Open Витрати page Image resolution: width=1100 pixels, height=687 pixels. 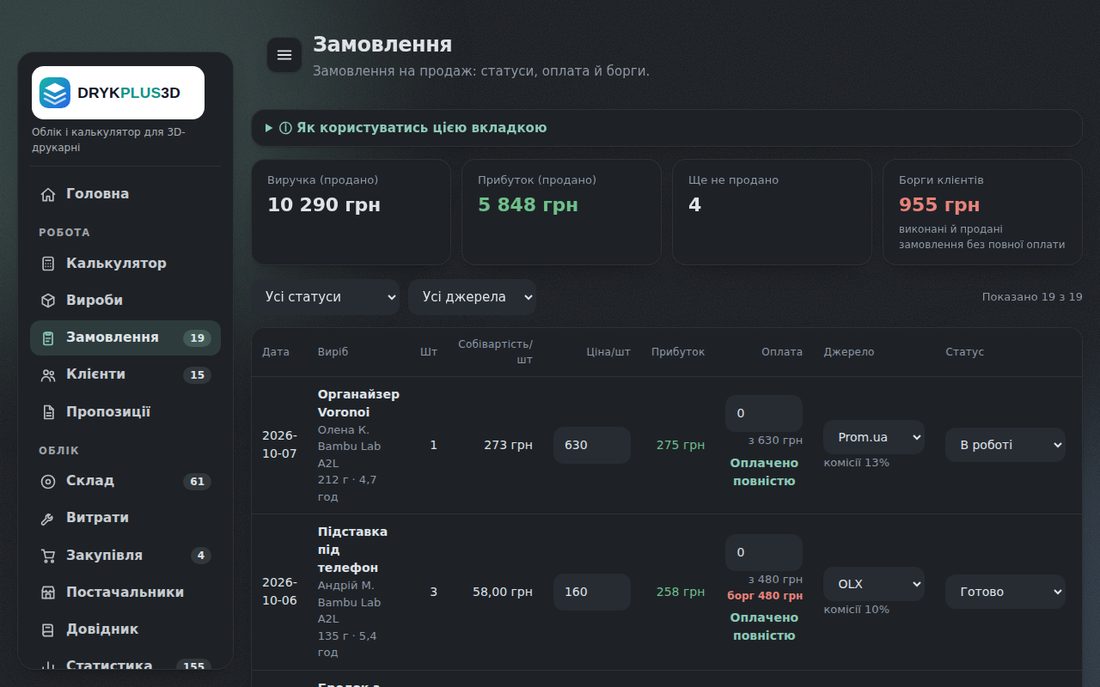(126, 518)
